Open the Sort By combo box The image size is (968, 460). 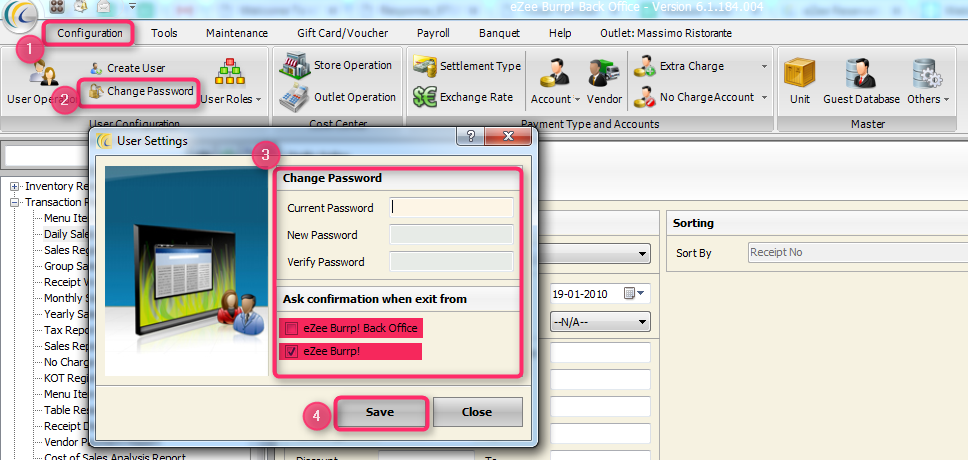(x=858, y=253)
